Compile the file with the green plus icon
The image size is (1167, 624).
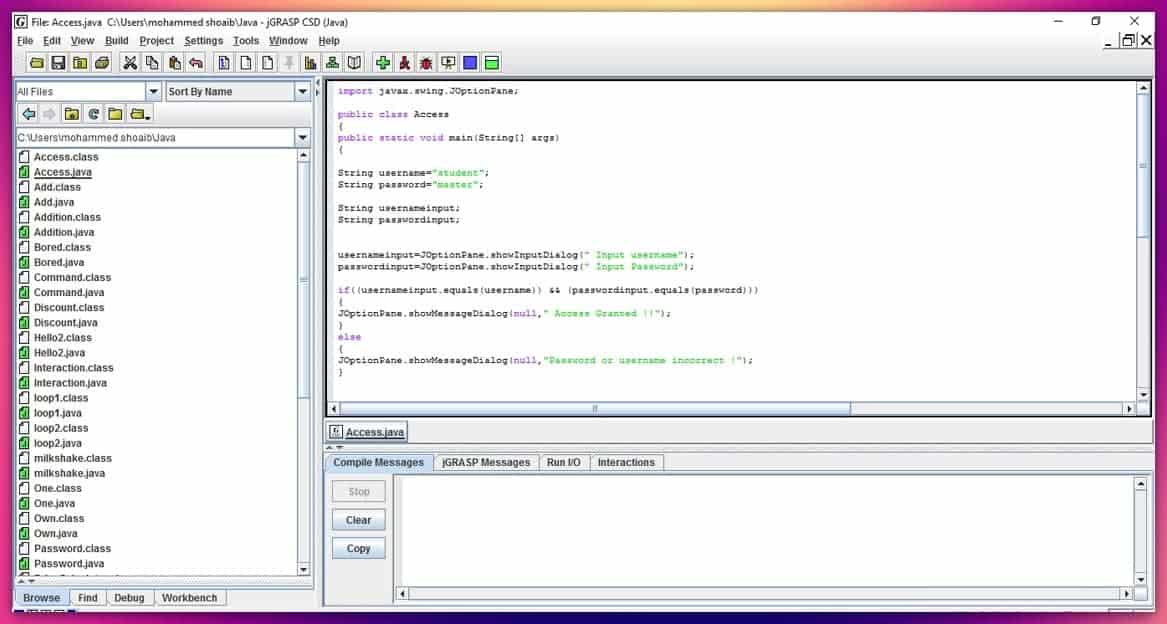pos(383,61)
